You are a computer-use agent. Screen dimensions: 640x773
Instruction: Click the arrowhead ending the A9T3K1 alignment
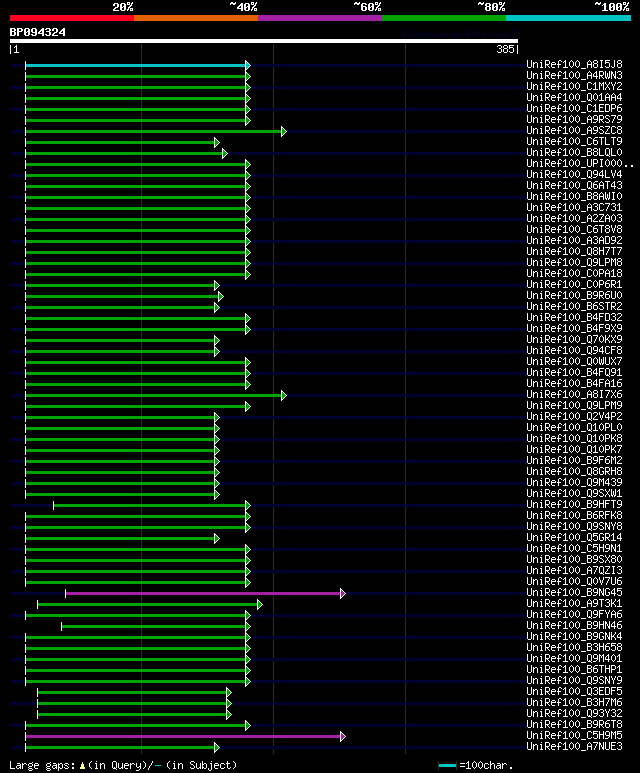(x=260, y=604)
